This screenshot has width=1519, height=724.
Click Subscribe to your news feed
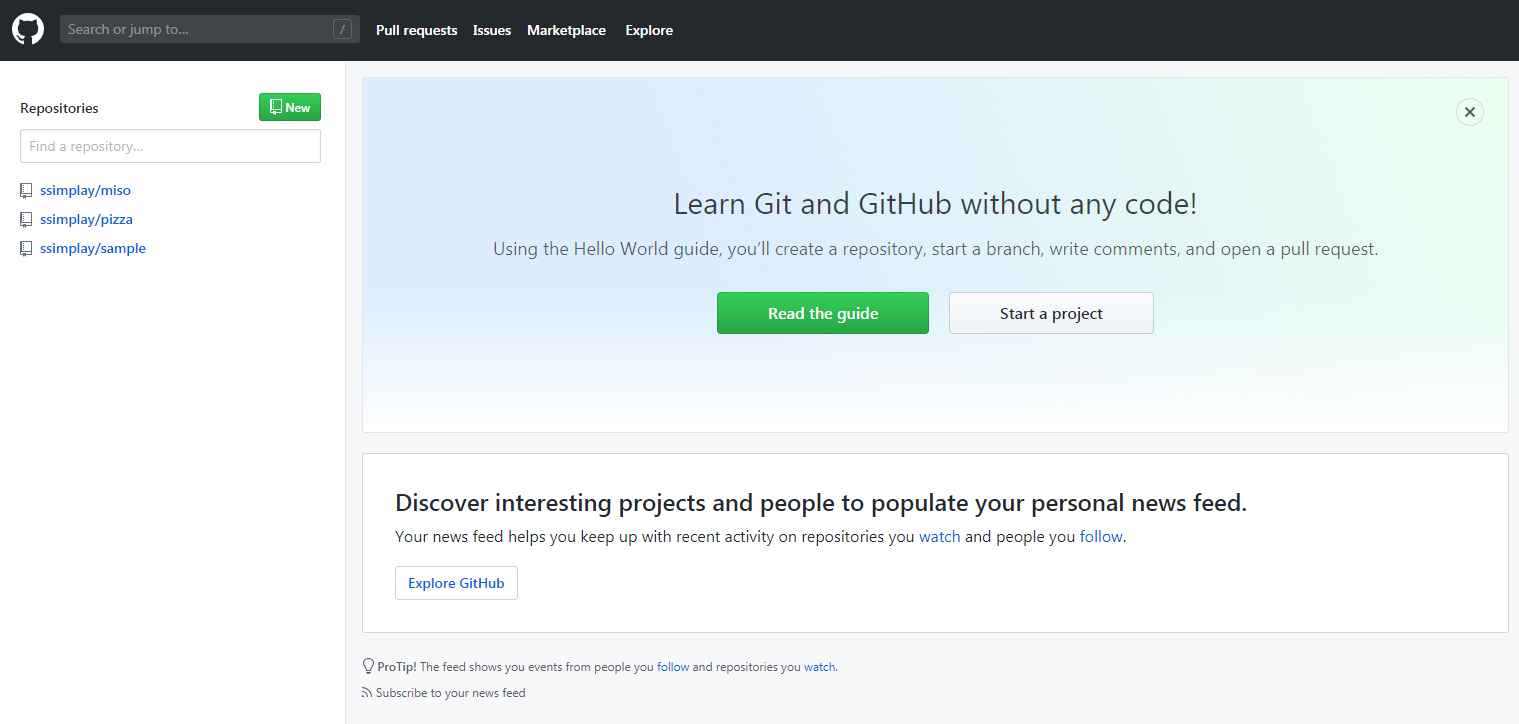450,692
